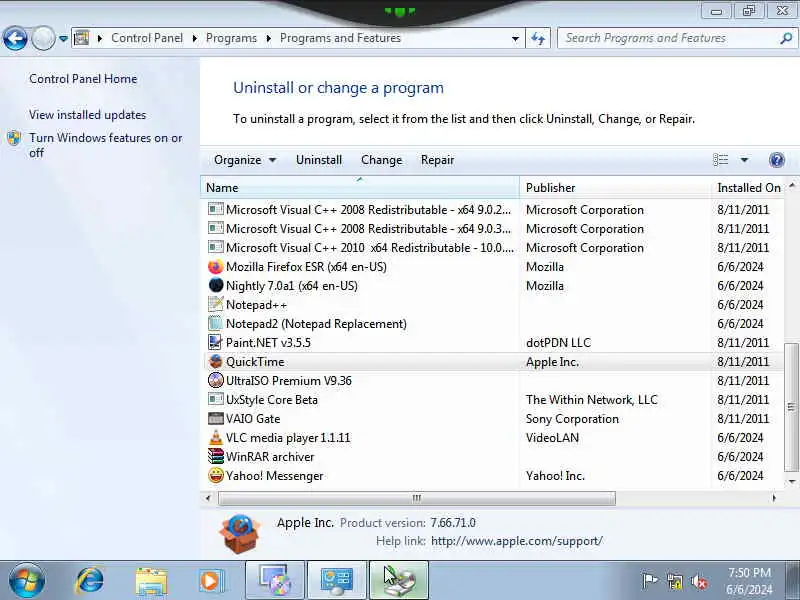Click the shield icon beside Windows features

pos(14,138)
